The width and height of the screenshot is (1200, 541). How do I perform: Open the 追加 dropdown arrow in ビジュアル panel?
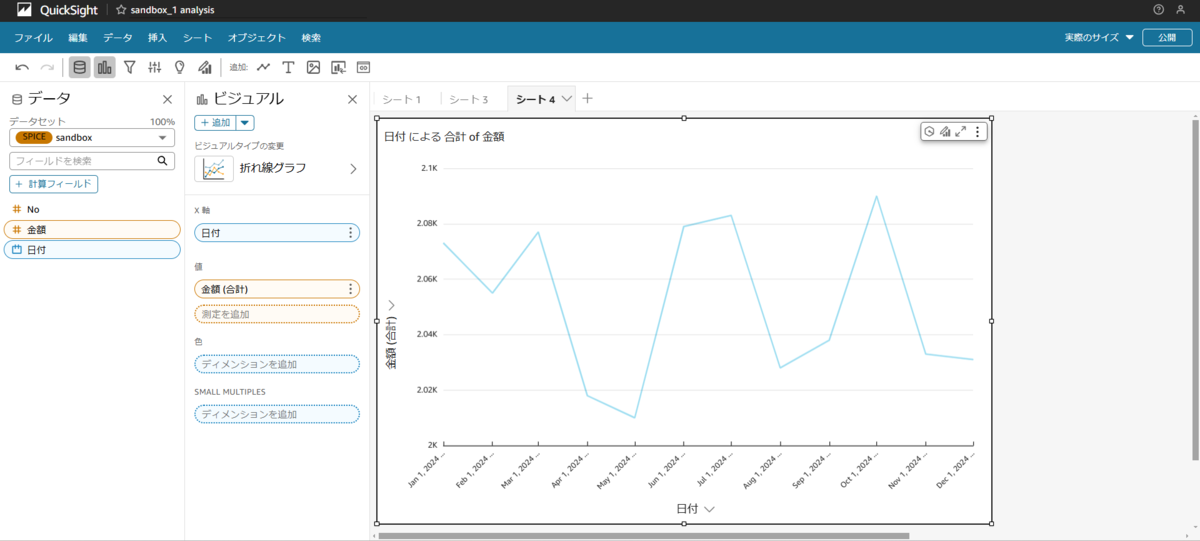tap(245, 123)
